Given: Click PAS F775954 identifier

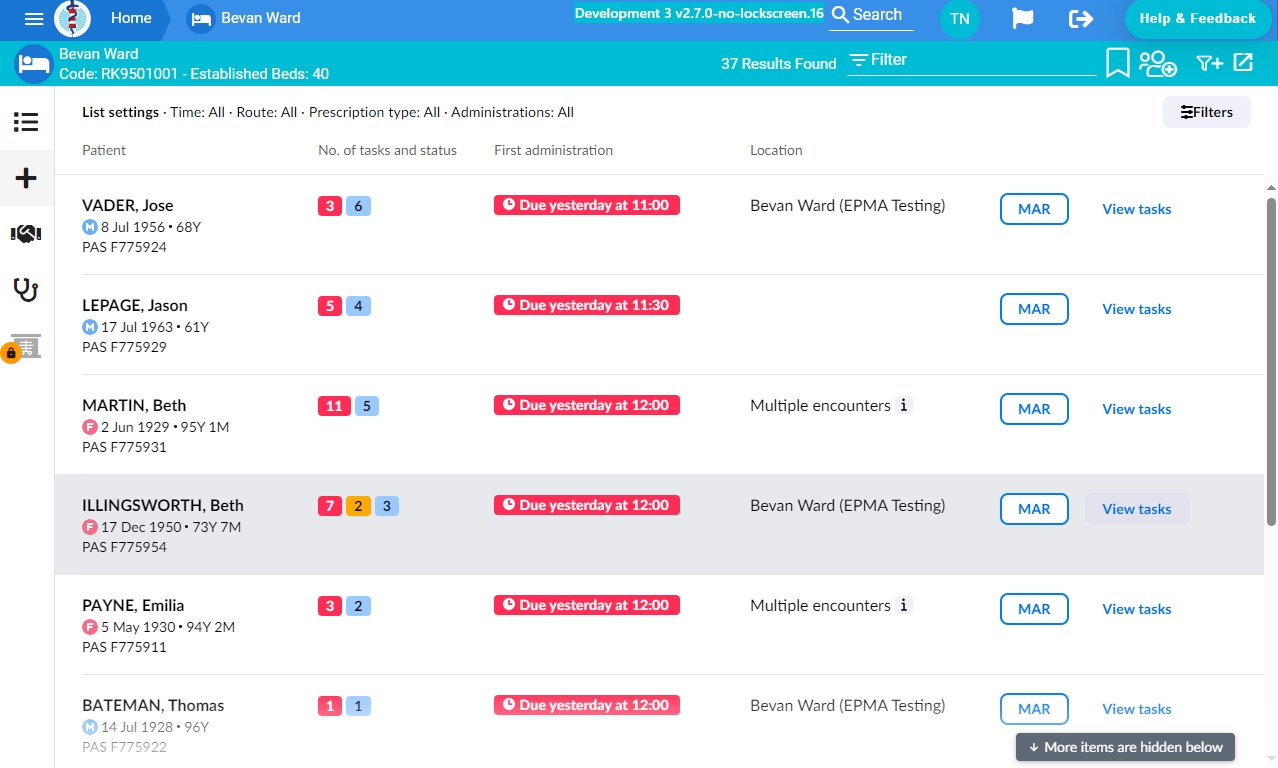Looking at the screenshot, I should (124, 547).
